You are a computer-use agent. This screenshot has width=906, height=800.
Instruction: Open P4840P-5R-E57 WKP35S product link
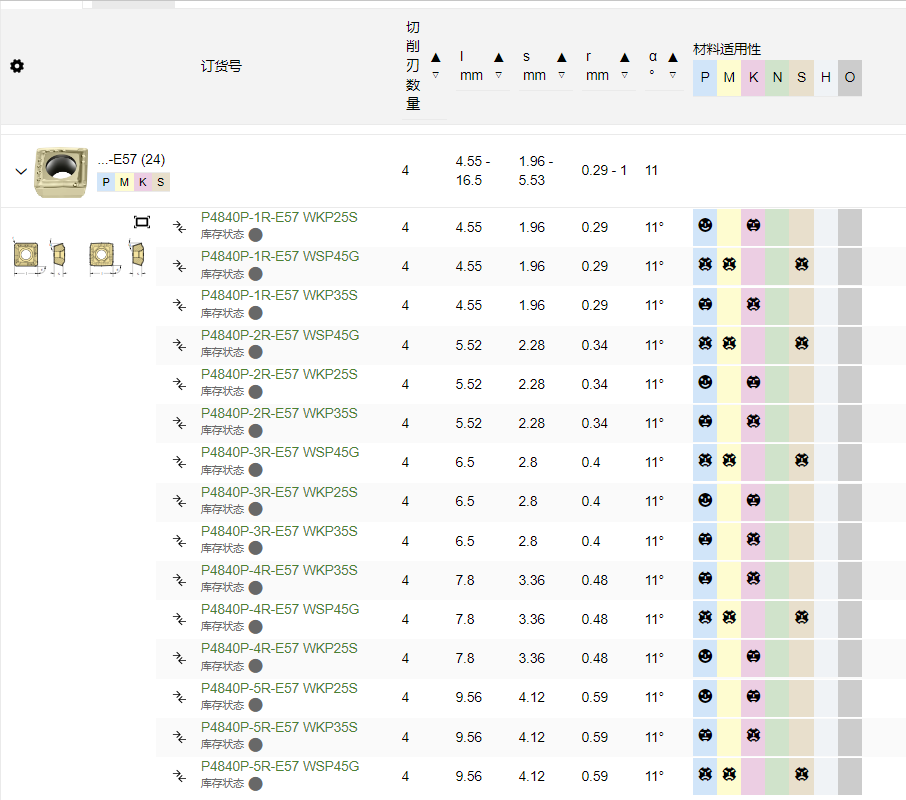[279, 727]
